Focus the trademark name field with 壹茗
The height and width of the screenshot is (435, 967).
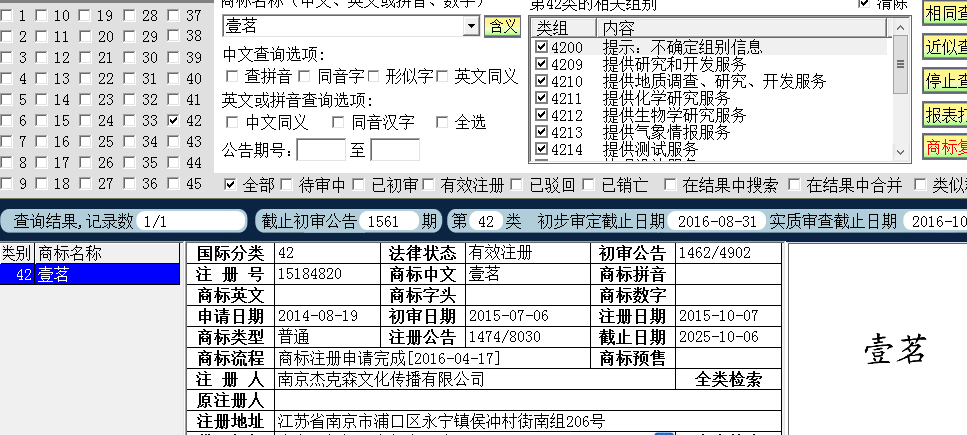[x=344, y=26]
